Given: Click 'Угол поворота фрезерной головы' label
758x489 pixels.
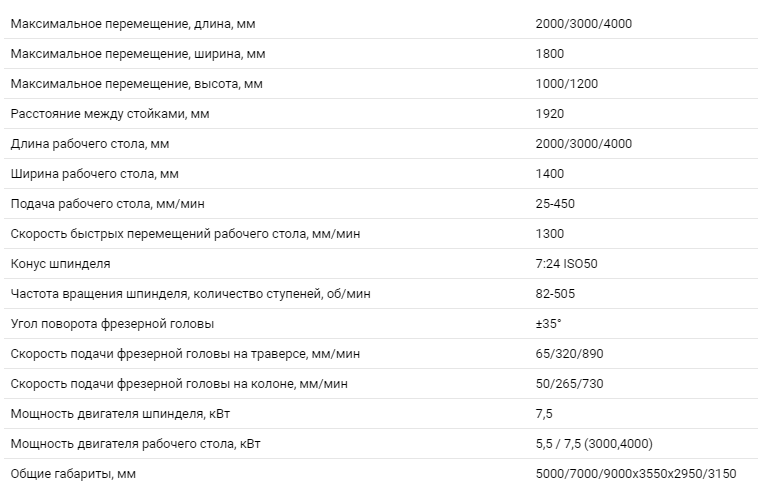Looking at the screenshot, I should 112,323.
